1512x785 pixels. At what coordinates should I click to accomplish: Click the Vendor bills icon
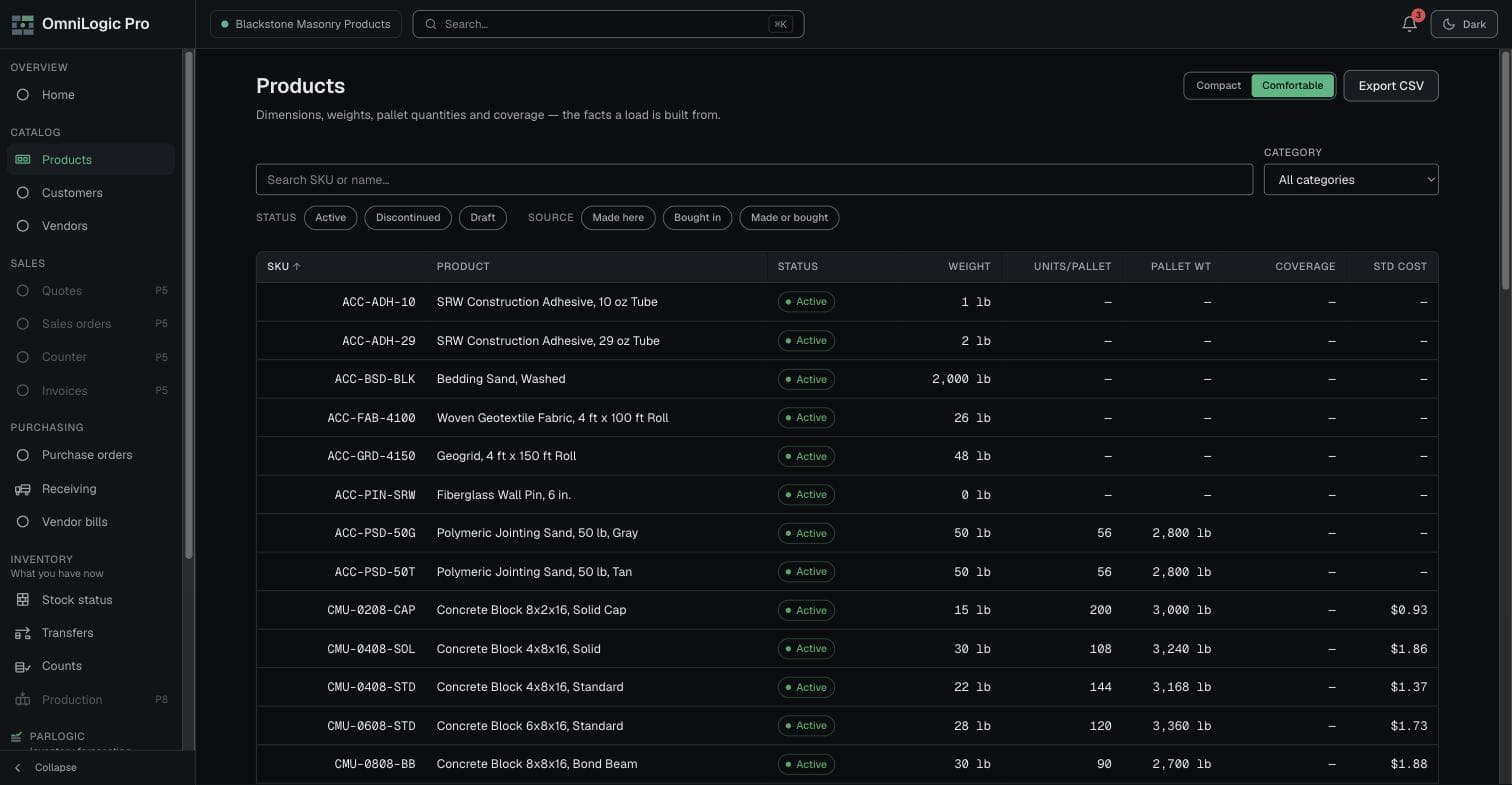(x=23, y=522)
